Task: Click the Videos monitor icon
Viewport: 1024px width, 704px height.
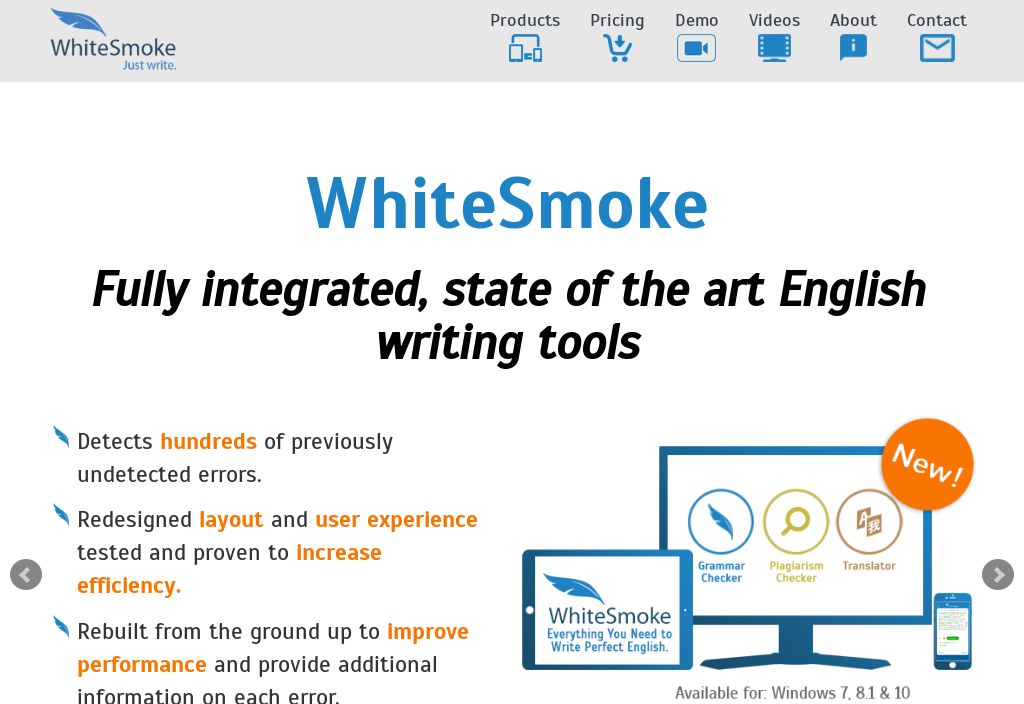Action: [774, 47]
